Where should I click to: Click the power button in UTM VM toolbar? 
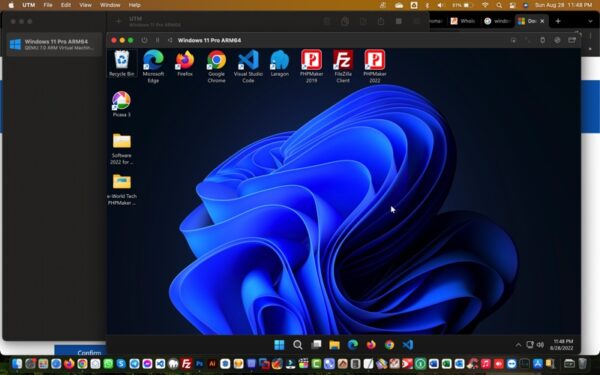[x=144, y=40]
